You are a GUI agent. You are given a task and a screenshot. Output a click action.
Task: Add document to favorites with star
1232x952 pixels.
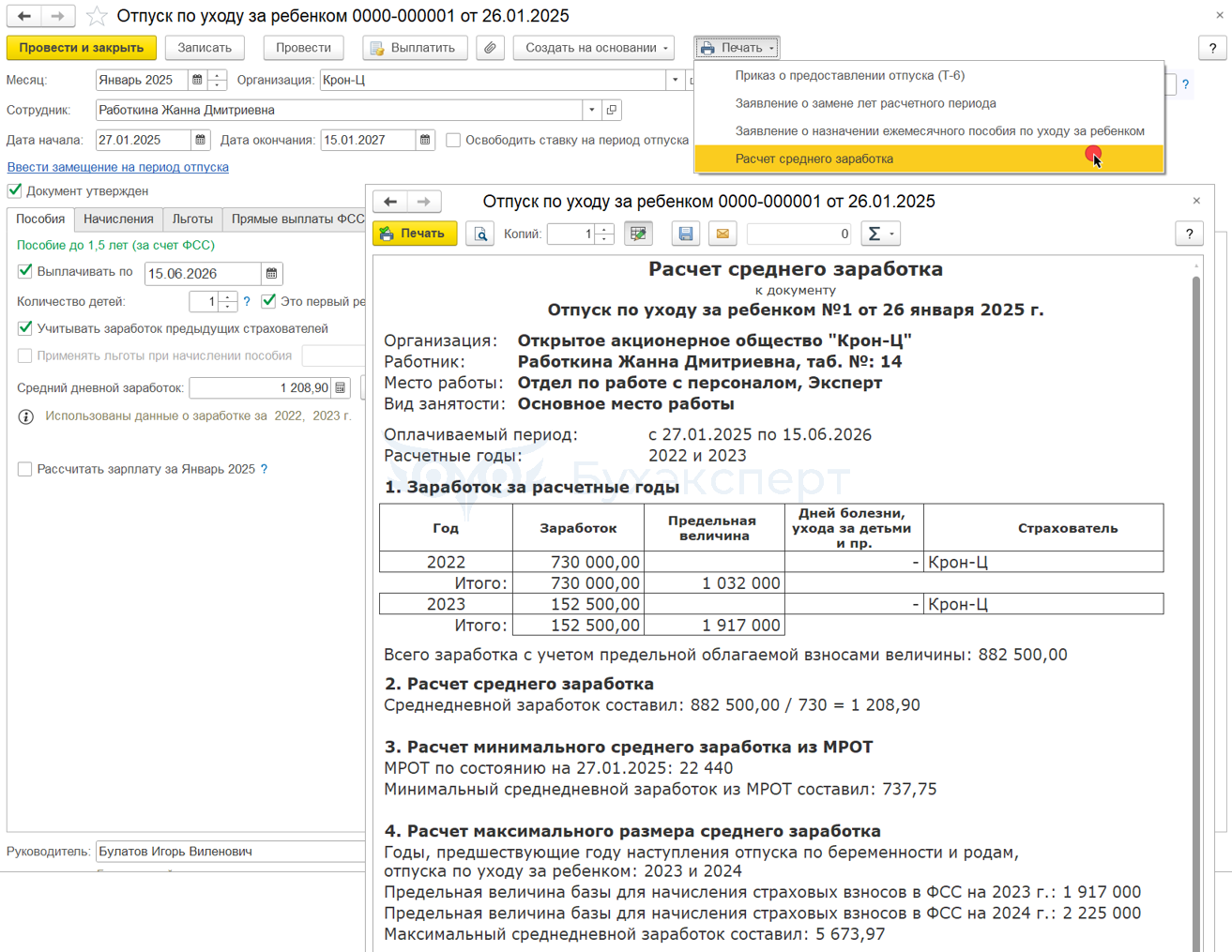(97, 16)
